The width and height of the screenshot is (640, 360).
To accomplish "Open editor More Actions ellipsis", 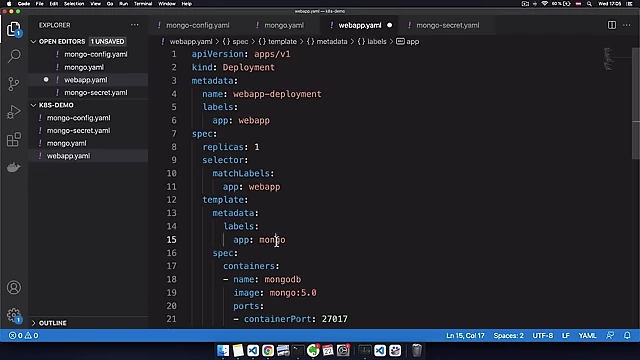I will pos(627,25).
